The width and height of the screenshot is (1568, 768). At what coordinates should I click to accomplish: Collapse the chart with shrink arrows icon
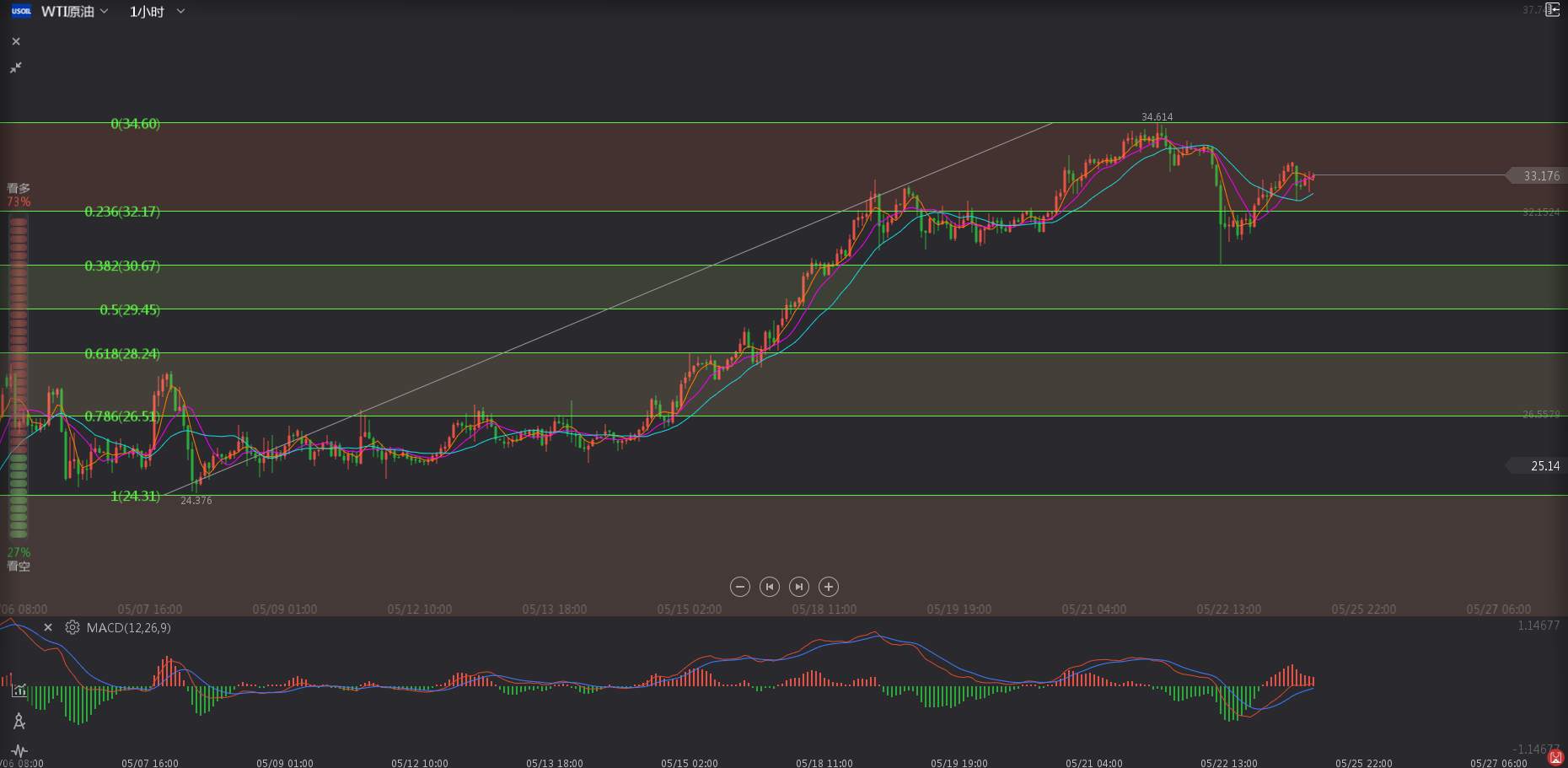pyautogui.click(x=16, y=67)
